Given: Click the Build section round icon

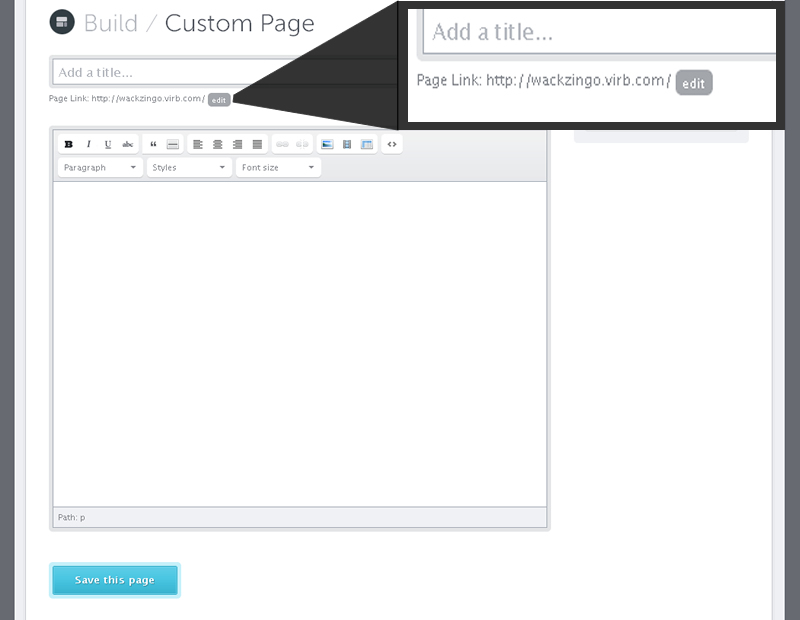Looking at the screenshot, I should tap(62, 22).
